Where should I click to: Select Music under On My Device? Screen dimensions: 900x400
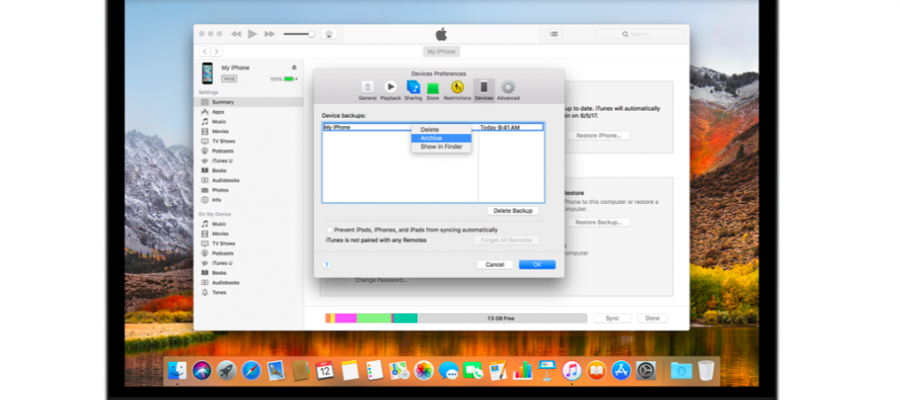point(249,224)
